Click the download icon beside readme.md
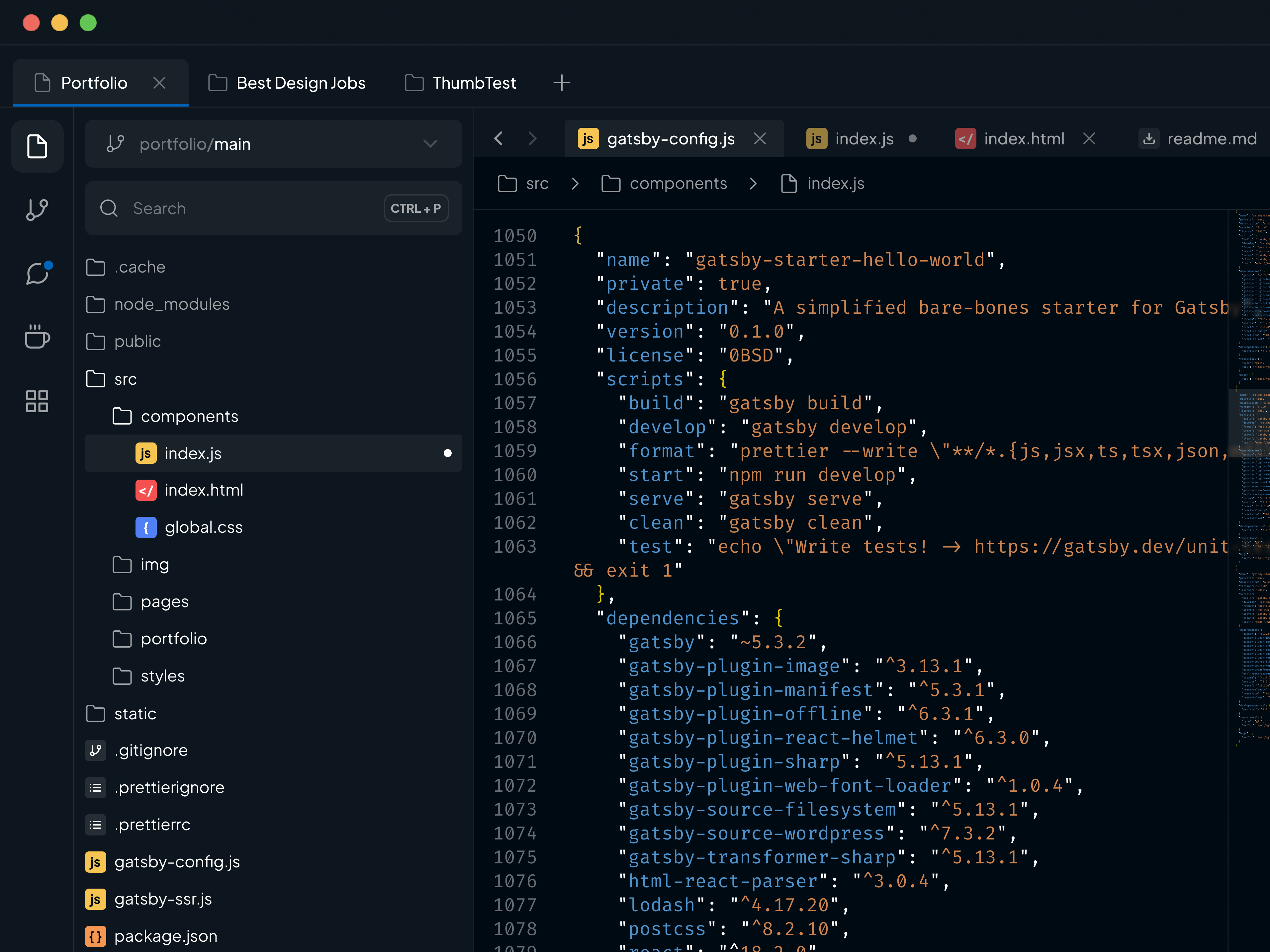Screen dimensions: 1270x952 click(1149, 138)
